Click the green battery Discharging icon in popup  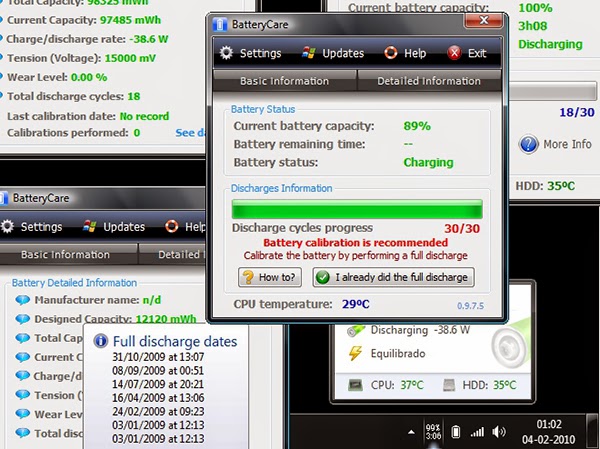(x=355, y=330)
